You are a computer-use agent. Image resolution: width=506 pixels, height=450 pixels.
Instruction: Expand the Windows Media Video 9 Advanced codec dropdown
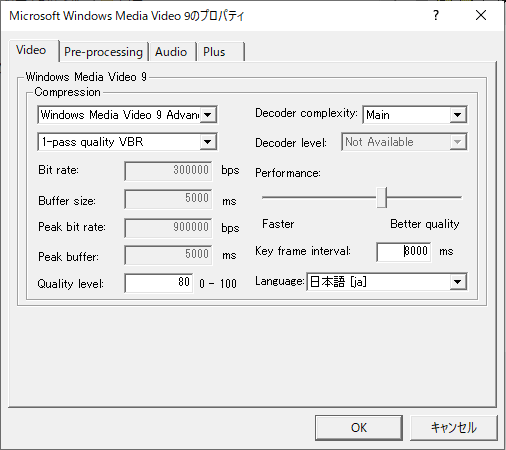tap(127, 115)
